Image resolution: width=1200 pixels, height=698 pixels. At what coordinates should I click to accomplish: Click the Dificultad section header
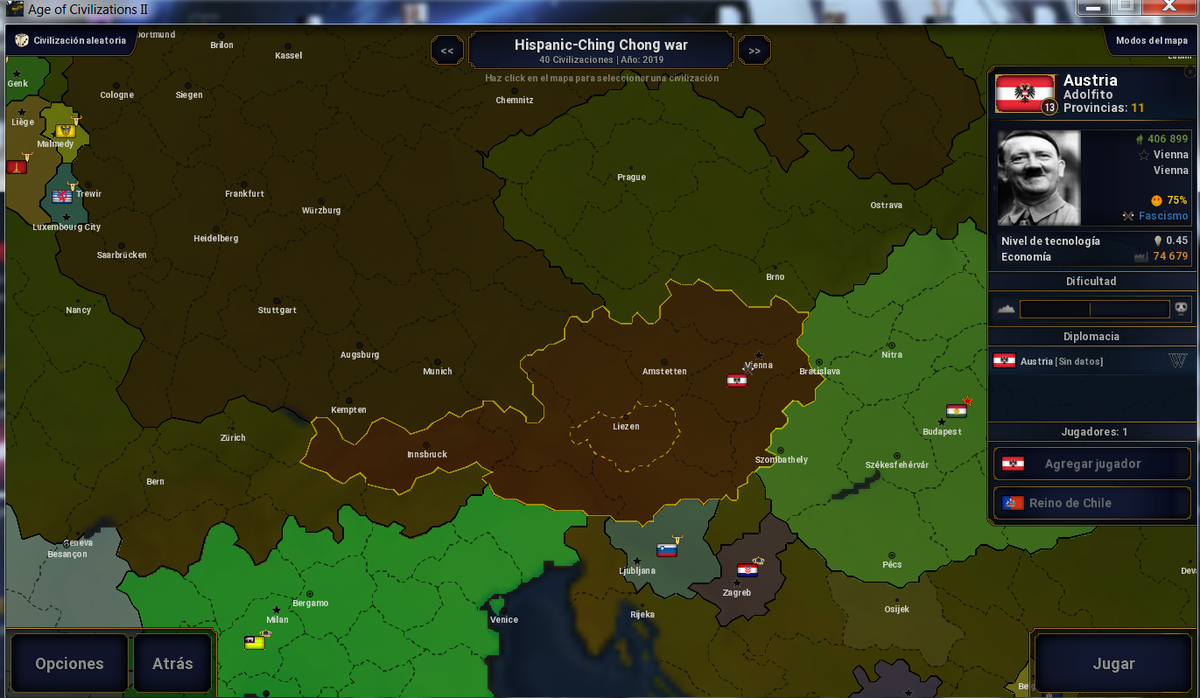(1092, 281)
